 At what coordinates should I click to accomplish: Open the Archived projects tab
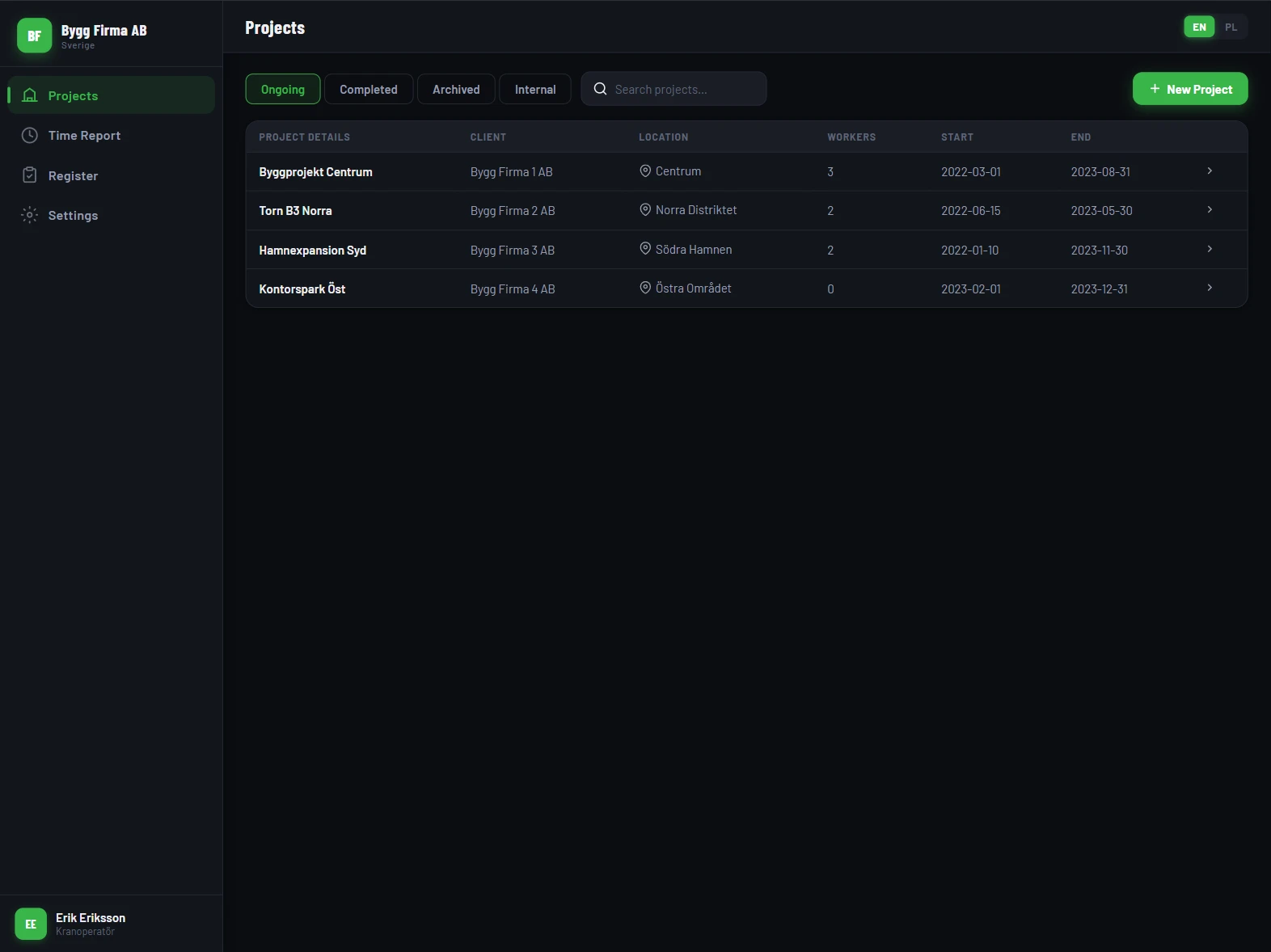pos(456,89)
